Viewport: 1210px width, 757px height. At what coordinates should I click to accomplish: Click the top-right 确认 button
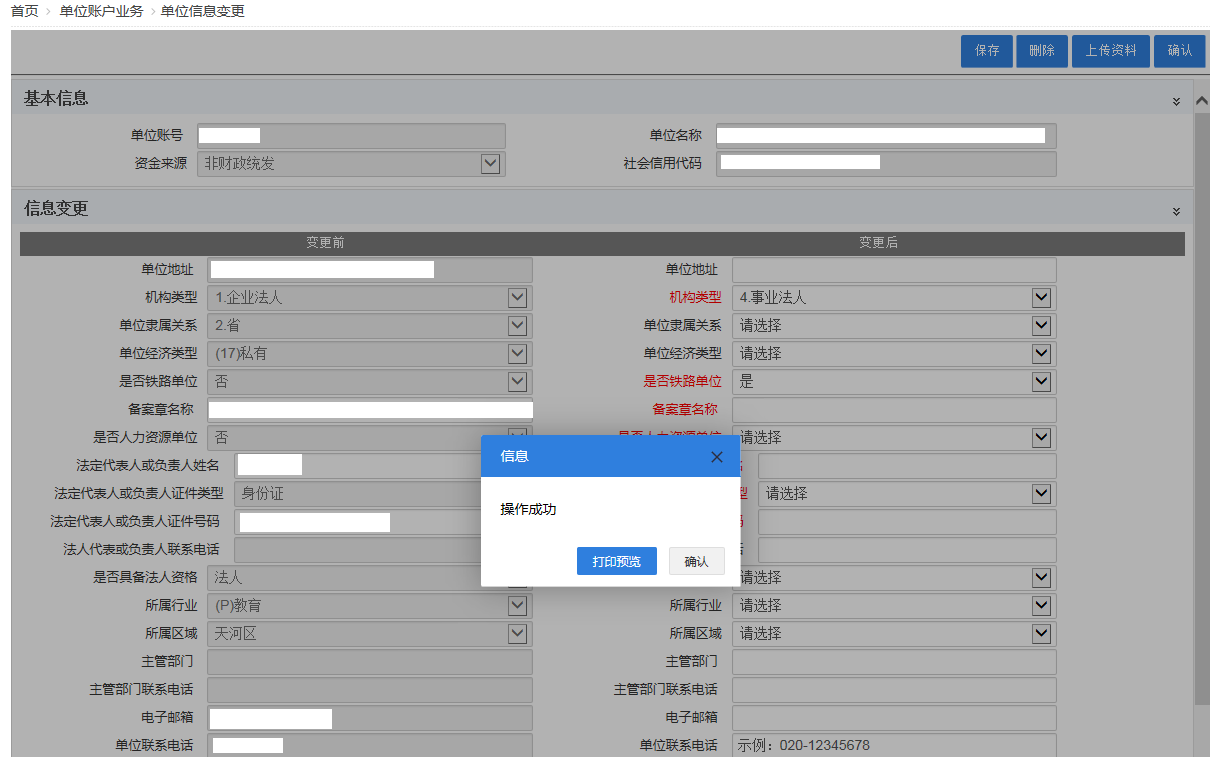1179,51
